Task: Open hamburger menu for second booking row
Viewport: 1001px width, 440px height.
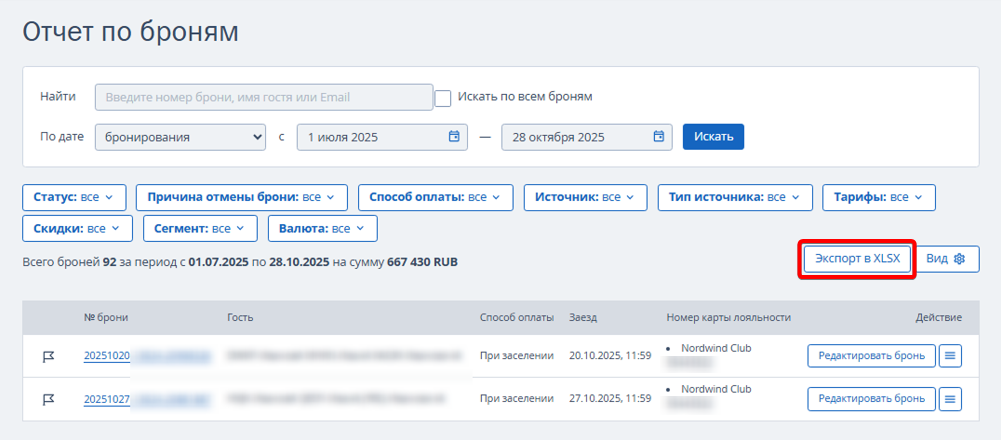Action: tap(949, 400)
